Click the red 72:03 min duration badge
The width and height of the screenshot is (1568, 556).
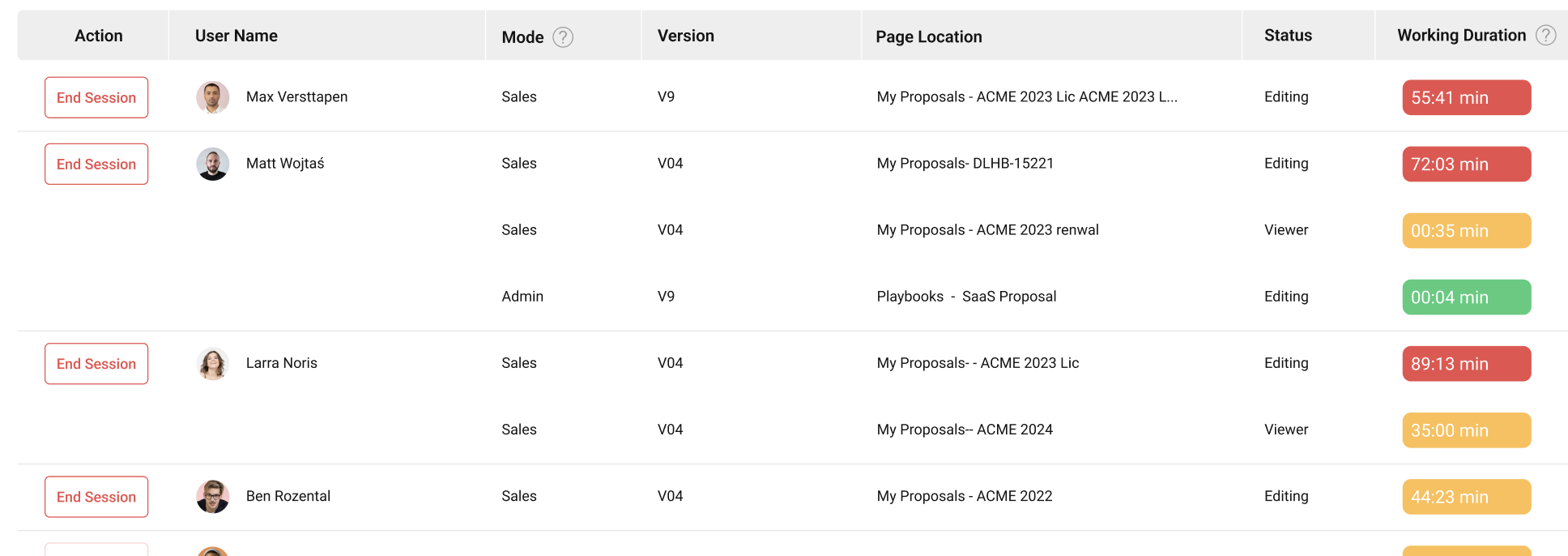click(1467, 164)
